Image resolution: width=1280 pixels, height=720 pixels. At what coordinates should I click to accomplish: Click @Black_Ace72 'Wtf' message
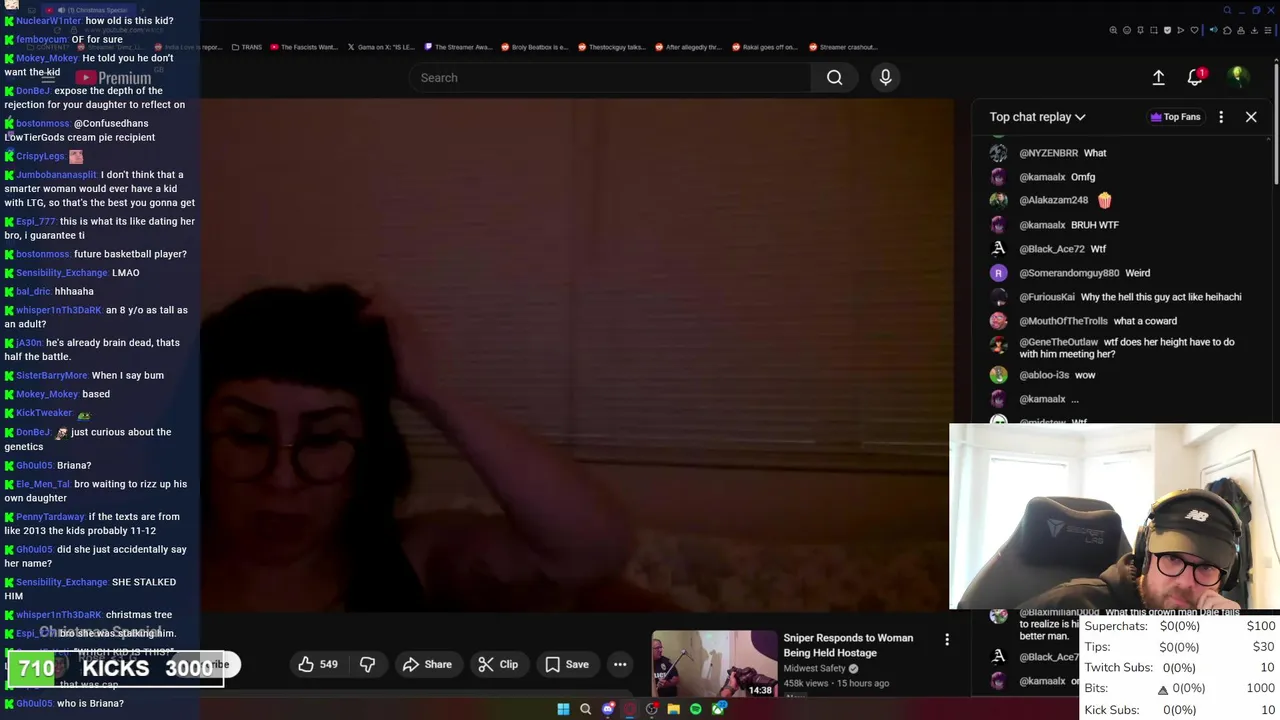[x=1062, y=249]
